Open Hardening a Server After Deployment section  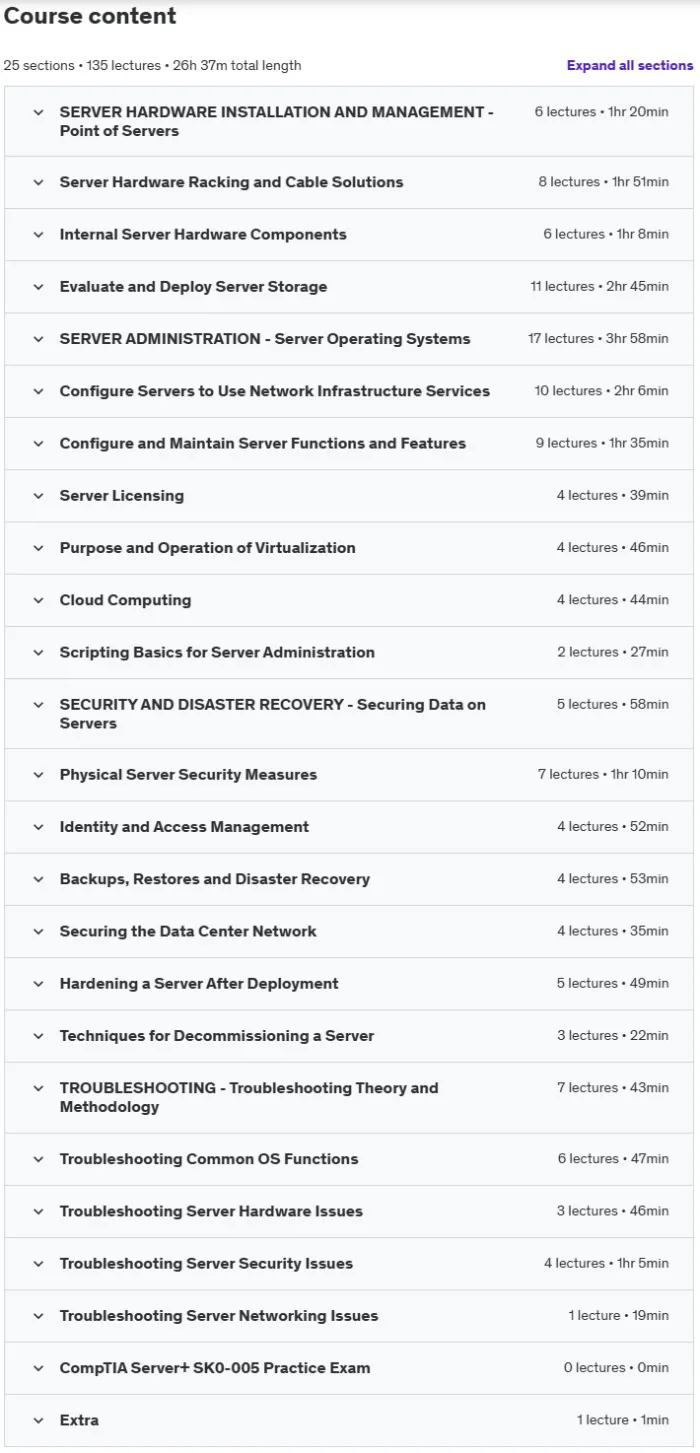349,984
